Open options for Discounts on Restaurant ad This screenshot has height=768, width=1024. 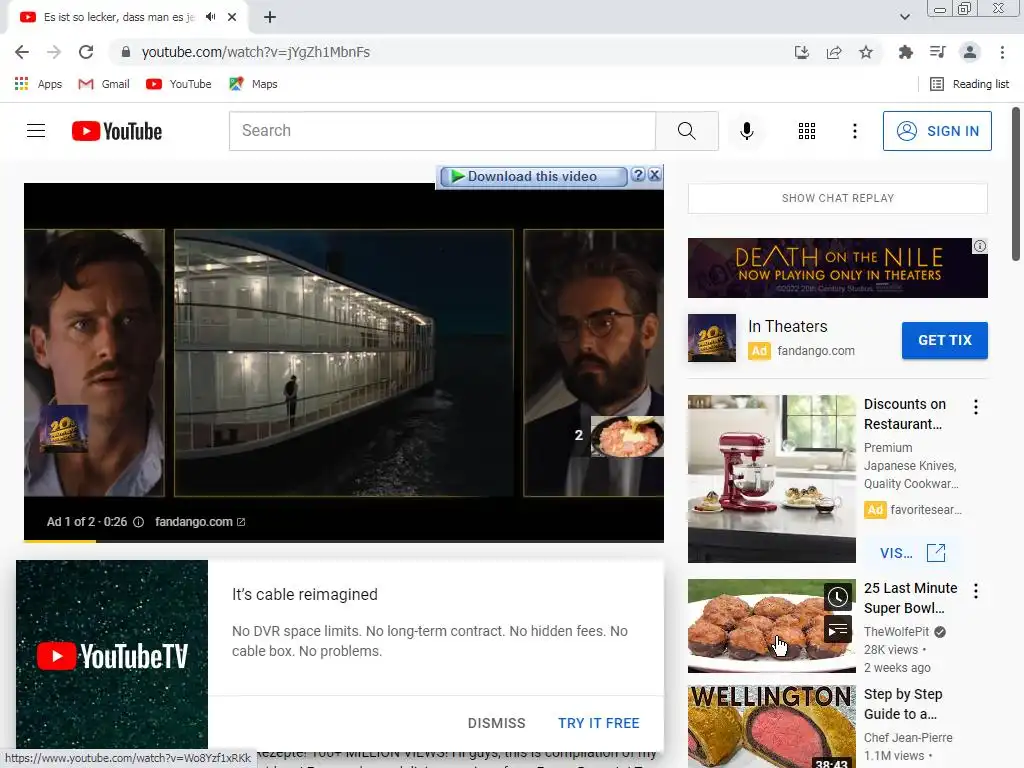[x=976, y=407]
